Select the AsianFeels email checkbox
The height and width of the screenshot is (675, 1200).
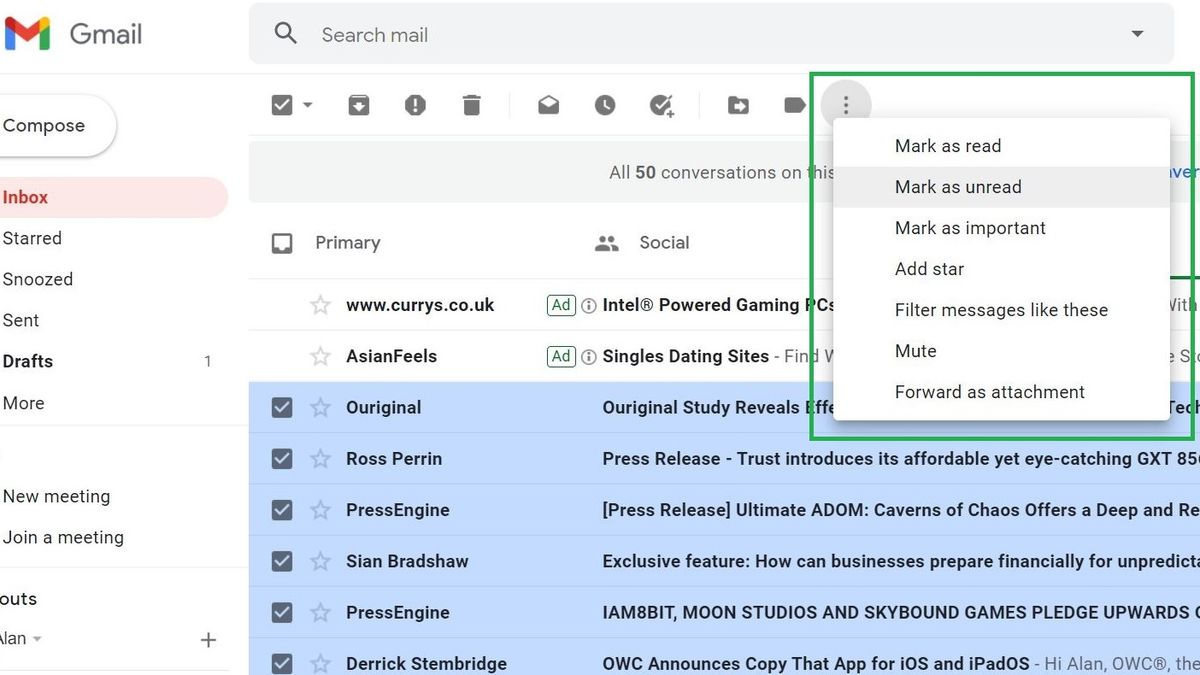pos(282,356)
